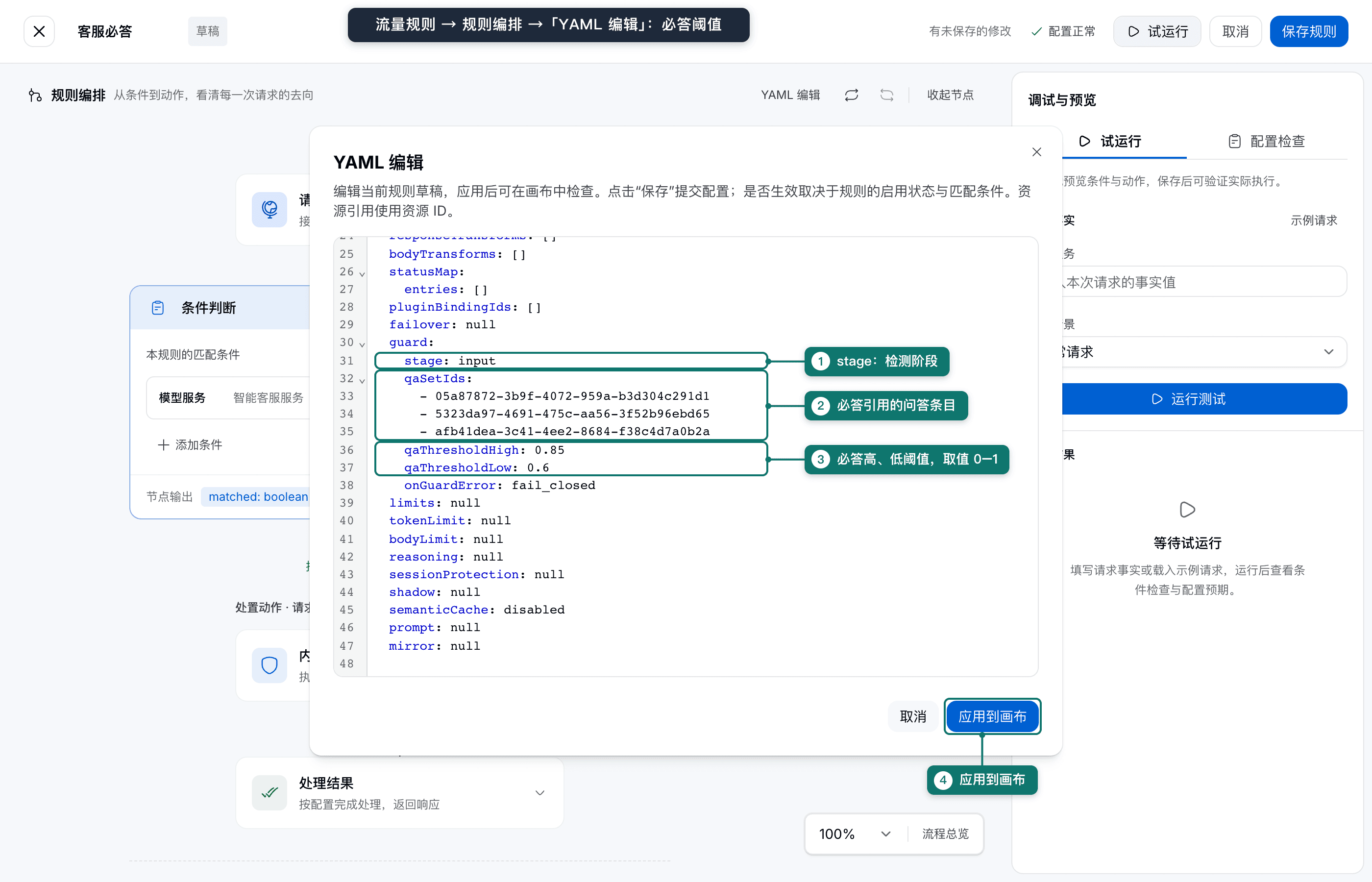The width and height of the screenshot is (1372, 882).
Task: Click the matched: boolean output tag
Action: tap(257, 496)
